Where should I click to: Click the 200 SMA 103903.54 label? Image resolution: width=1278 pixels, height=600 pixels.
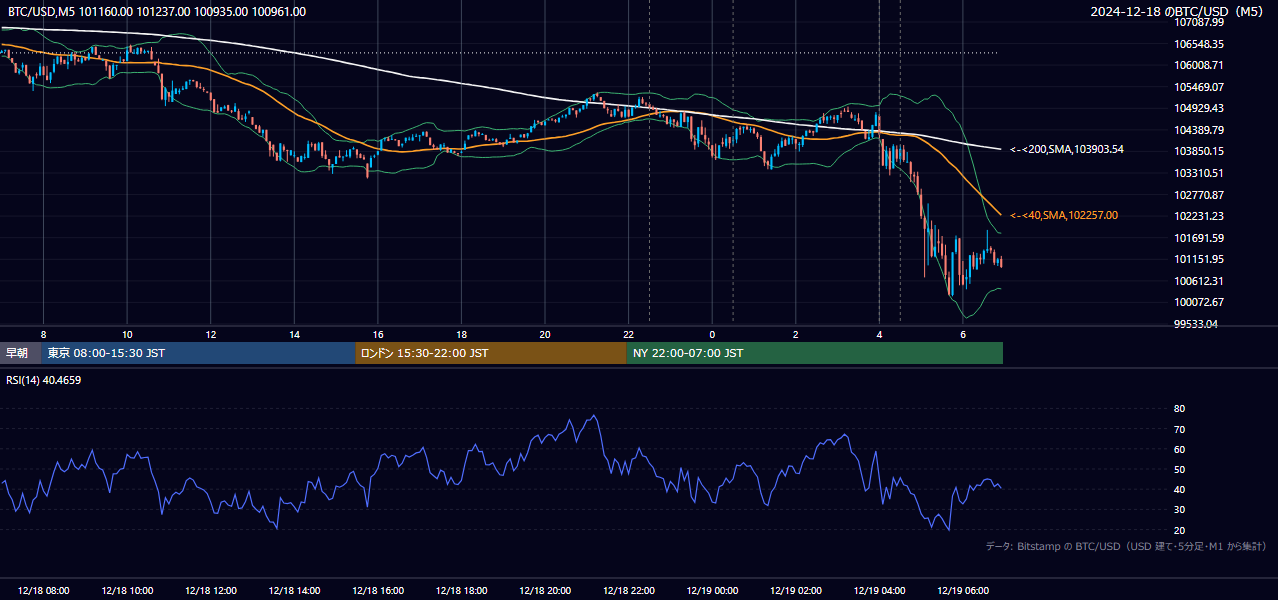coord(1067,149)
